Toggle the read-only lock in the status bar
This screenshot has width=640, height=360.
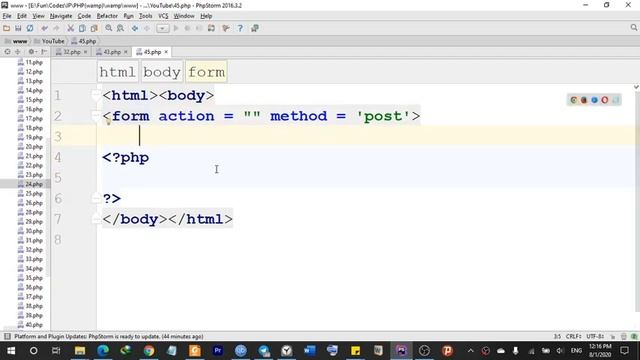pos(613,336)
